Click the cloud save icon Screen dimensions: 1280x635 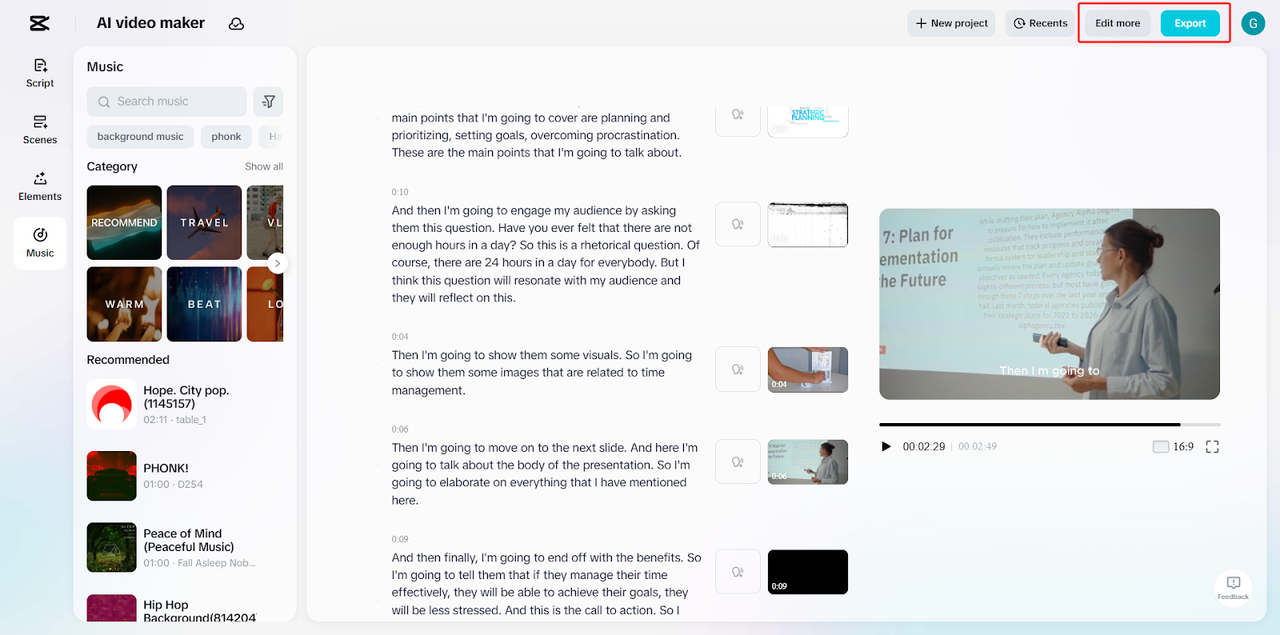236,23
